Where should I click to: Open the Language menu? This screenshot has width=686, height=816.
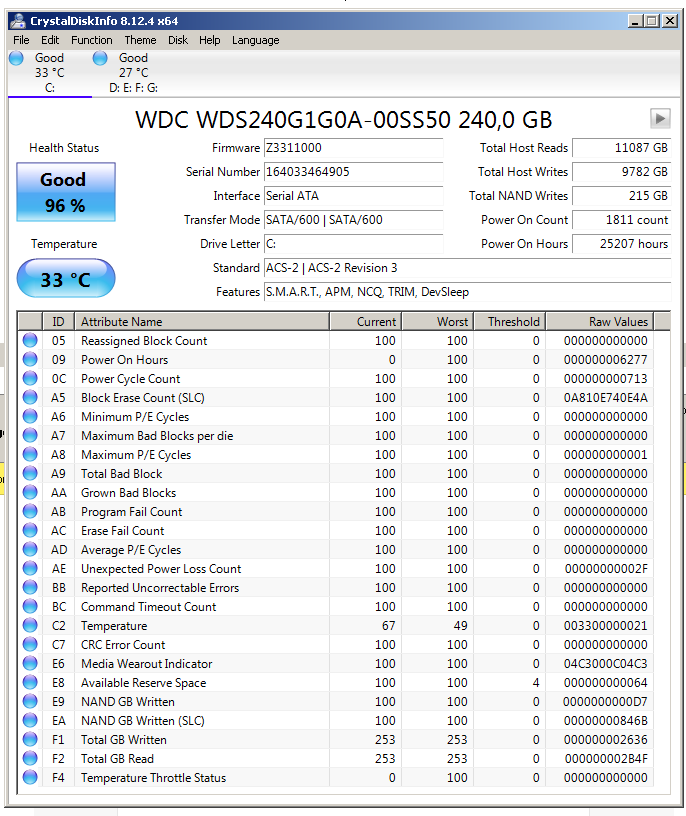tap(256, 40)
